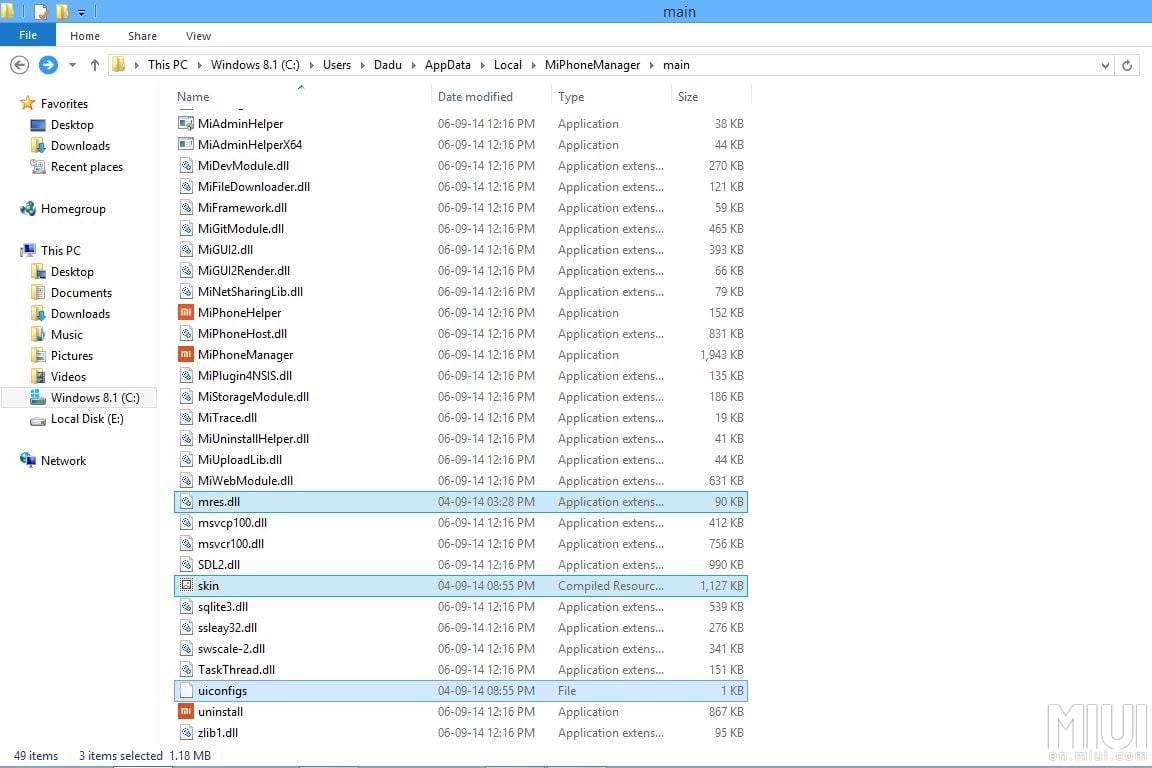Open Music under This PC

(66, 334)
